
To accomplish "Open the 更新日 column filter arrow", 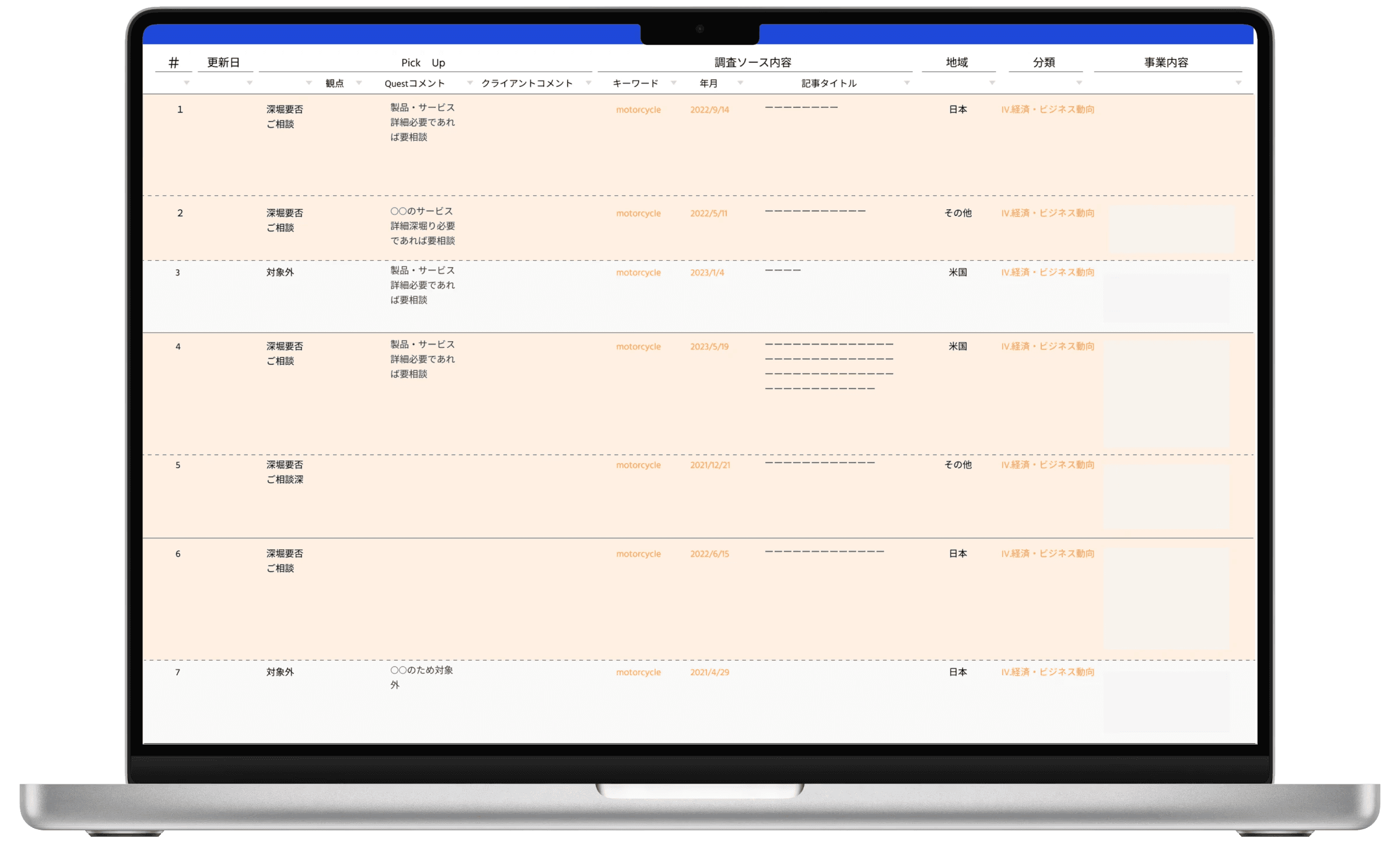I will (250, 83).
